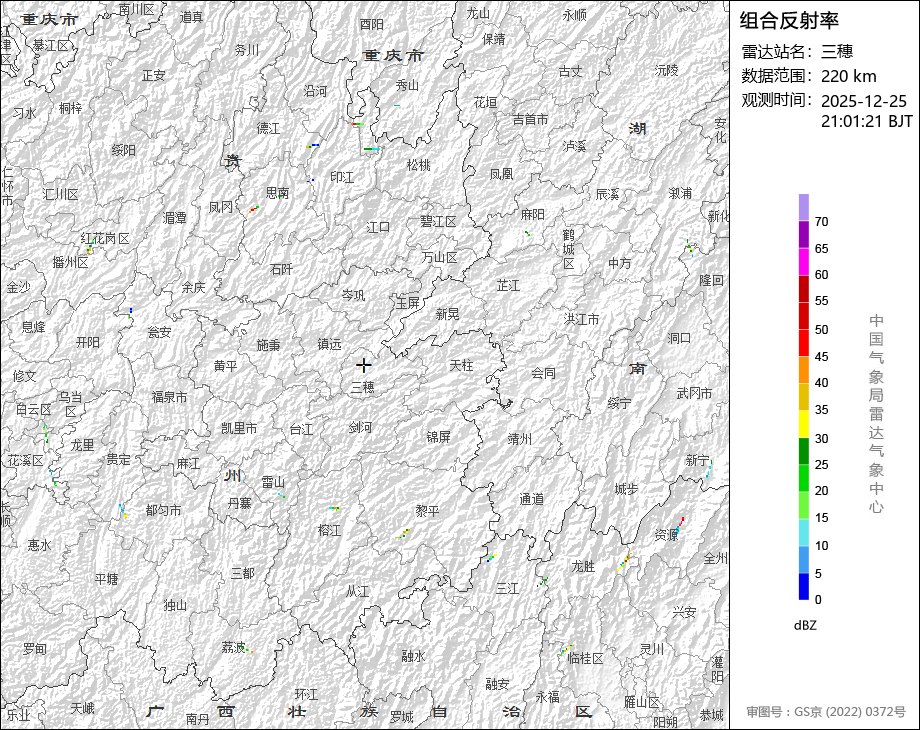The width and height of the screenshot is (920, 730).
Task: Click the dBZ unit label
Action: [x=805, y=626]
